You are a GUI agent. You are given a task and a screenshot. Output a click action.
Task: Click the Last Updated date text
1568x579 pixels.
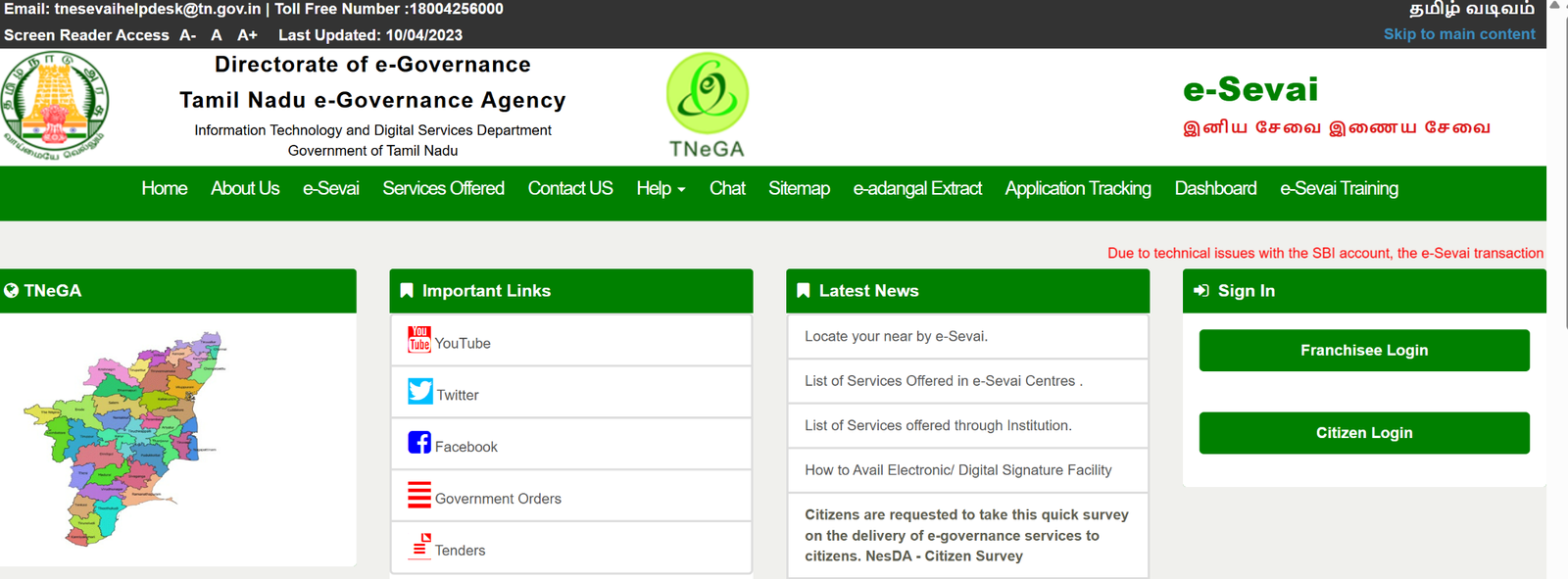[370, 35]
